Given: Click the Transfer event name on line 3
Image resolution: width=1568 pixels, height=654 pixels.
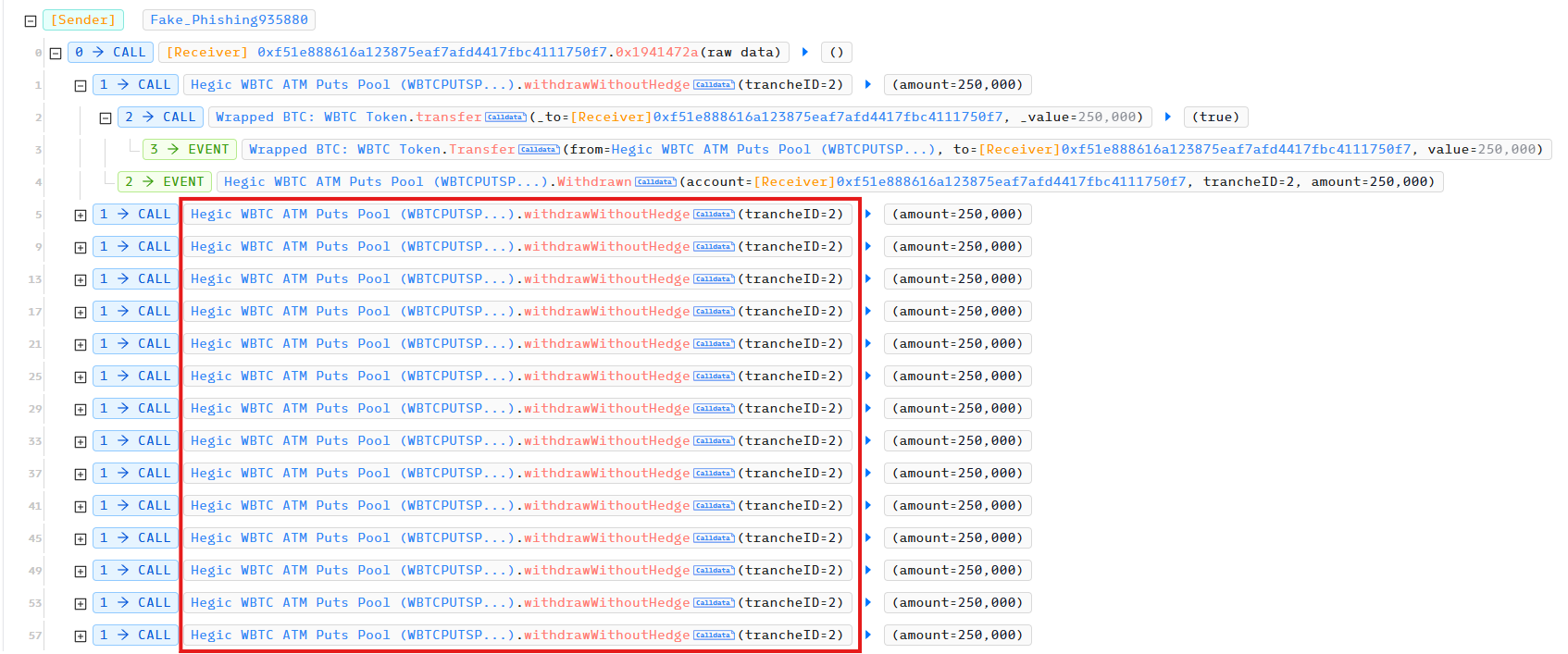Looking at the screenshot, I should pos(482,150).
